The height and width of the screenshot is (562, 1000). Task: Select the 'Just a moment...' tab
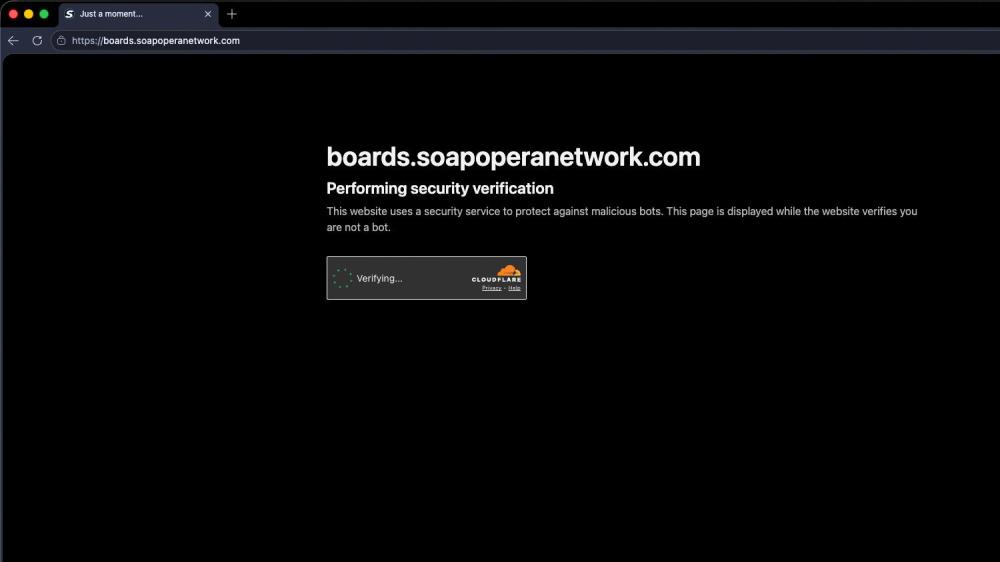tap(138, 14)
